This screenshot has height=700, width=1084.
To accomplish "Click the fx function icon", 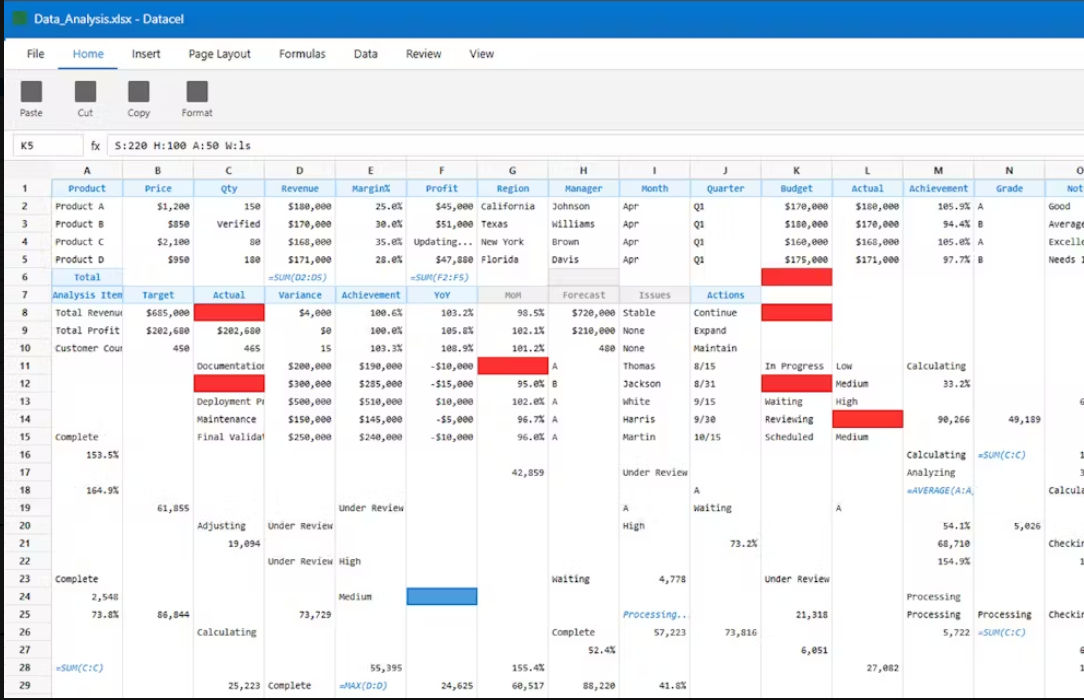I will pyautogui.click(x=95, y=146).
